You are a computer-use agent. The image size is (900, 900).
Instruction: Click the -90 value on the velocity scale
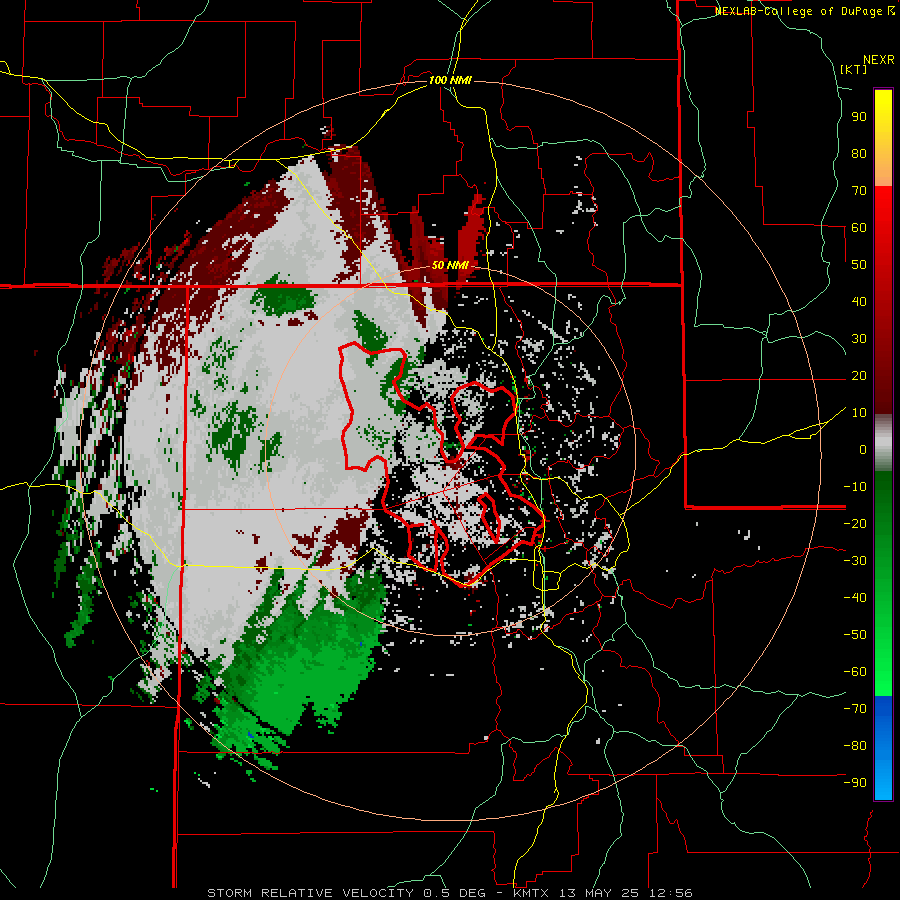click(x=855, y=783)
